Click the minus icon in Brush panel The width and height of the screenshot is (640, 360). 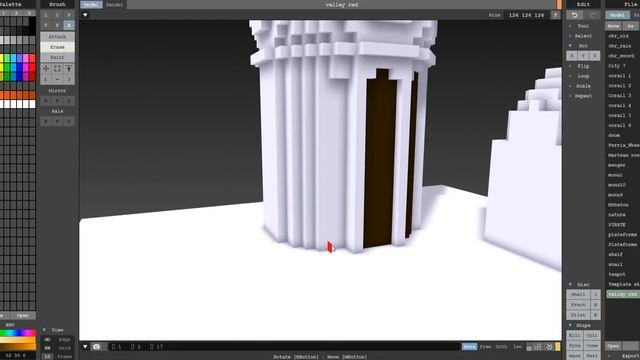[57, 79]
